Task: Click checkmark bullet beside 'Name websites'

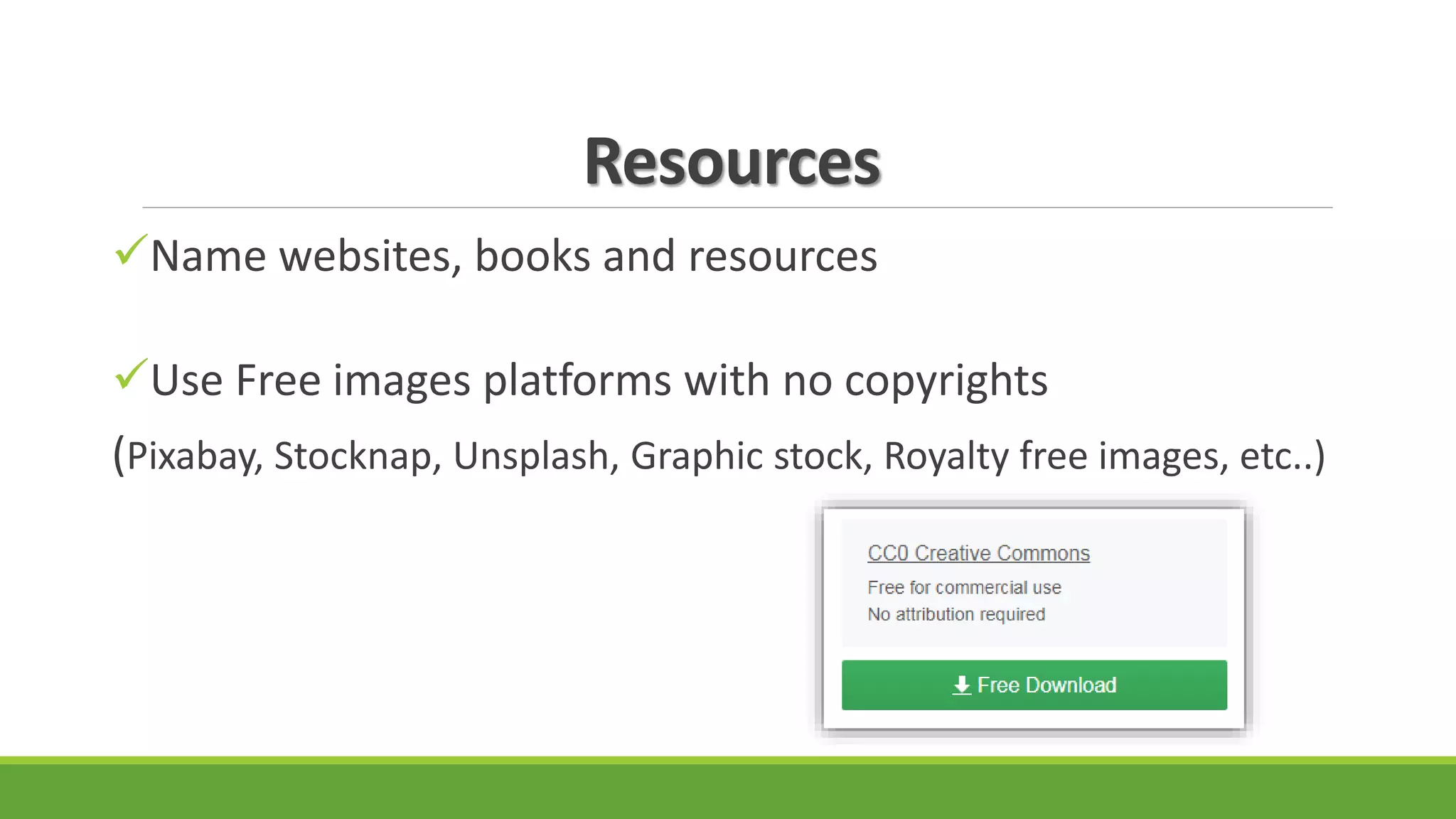Action: 131,250
